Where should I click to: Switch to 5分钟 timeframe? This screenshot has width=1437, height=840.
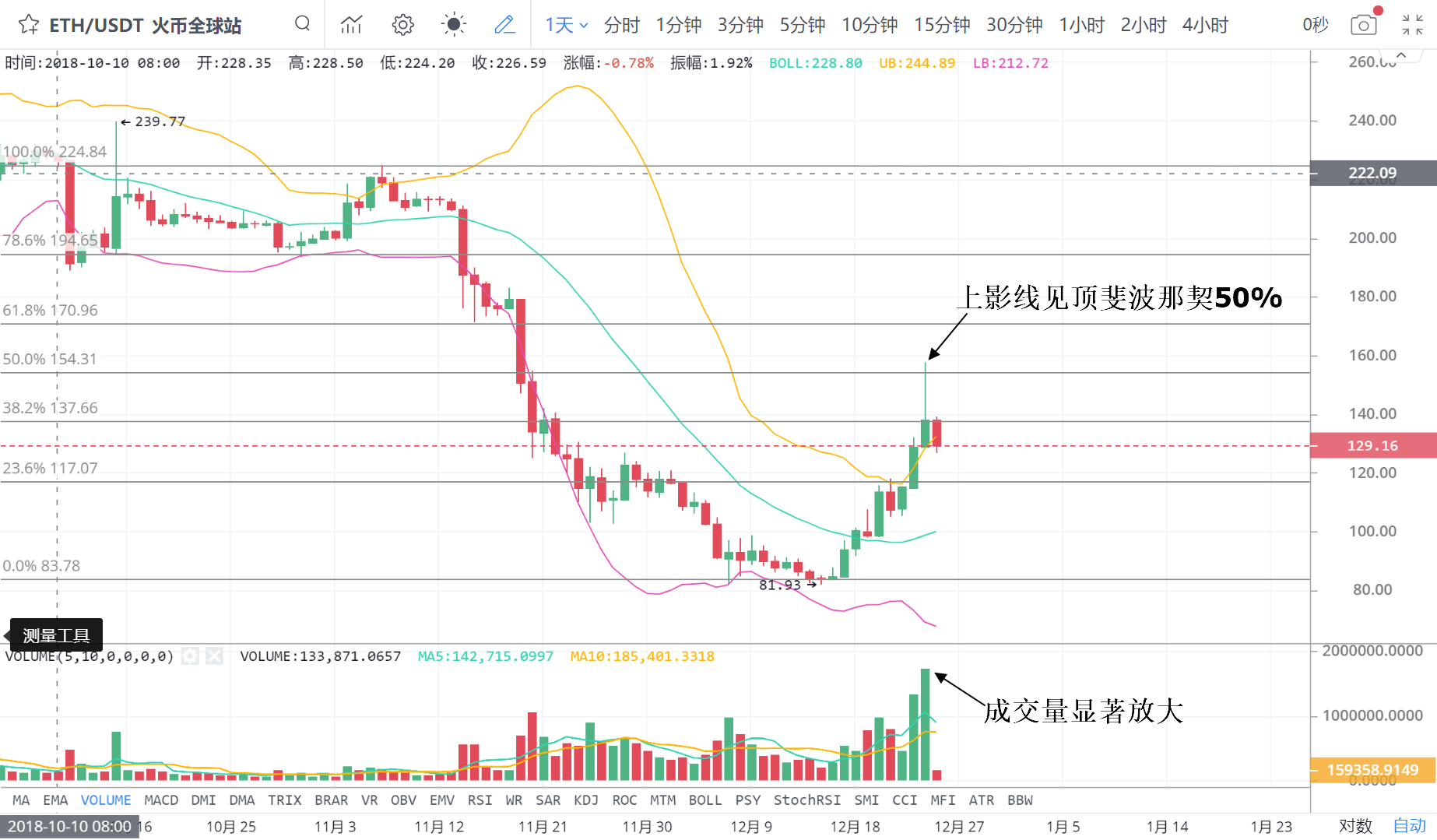pos(803,25)
